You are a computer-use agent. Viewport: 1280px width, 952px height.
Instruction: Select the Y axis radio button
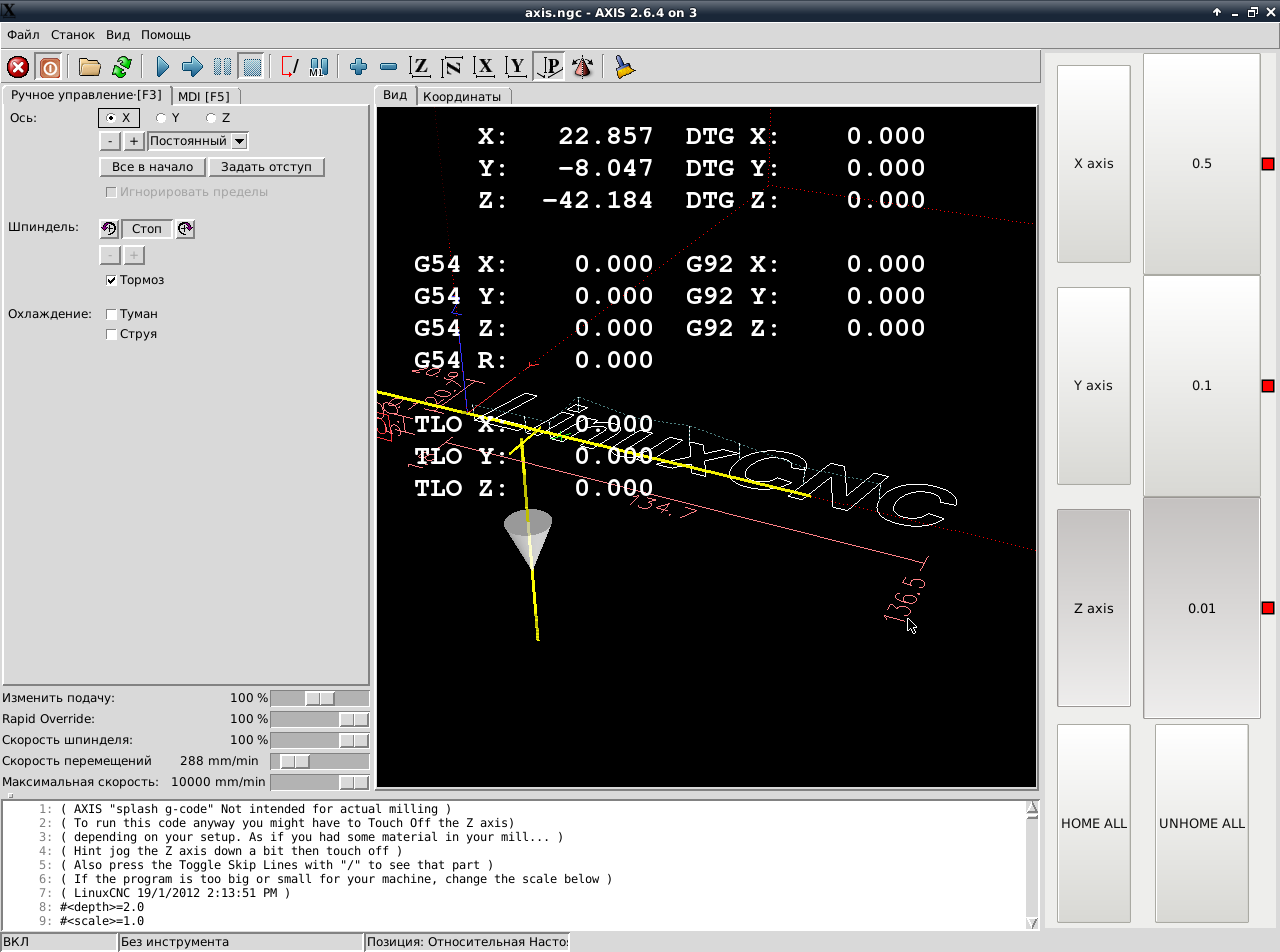[161, 118]
